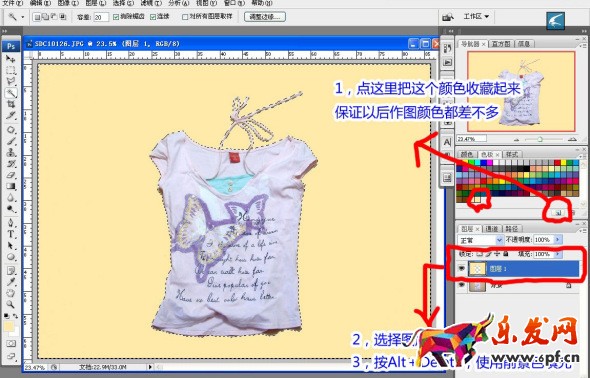Image resolution: width=590 pixels, height=378 pixels.
Task: Click the tolerance (容差) input field
Action: [101, 17]
